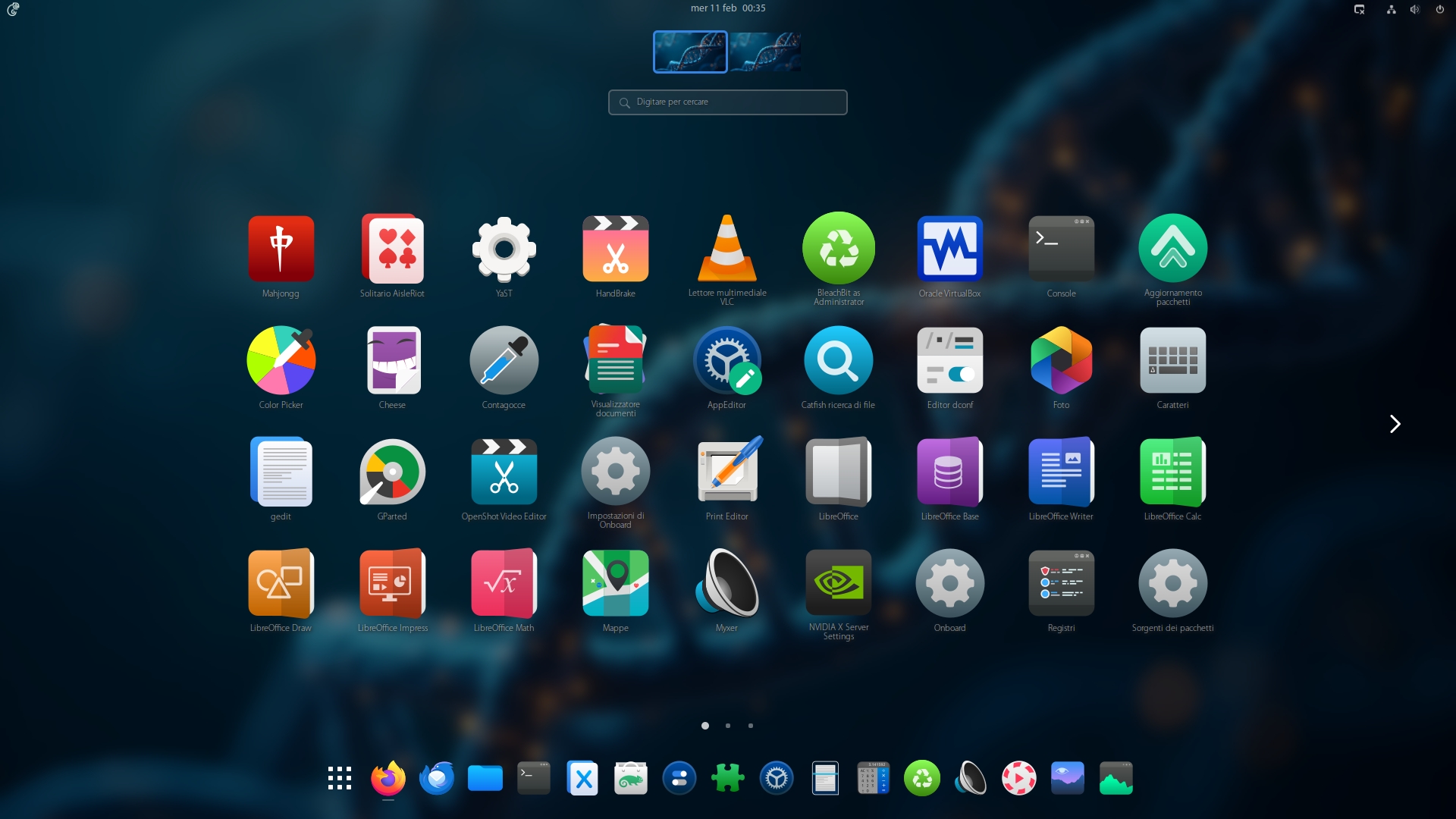1456x819 pixels.
Task: Open the volume system indicator
Action: 1414,9
